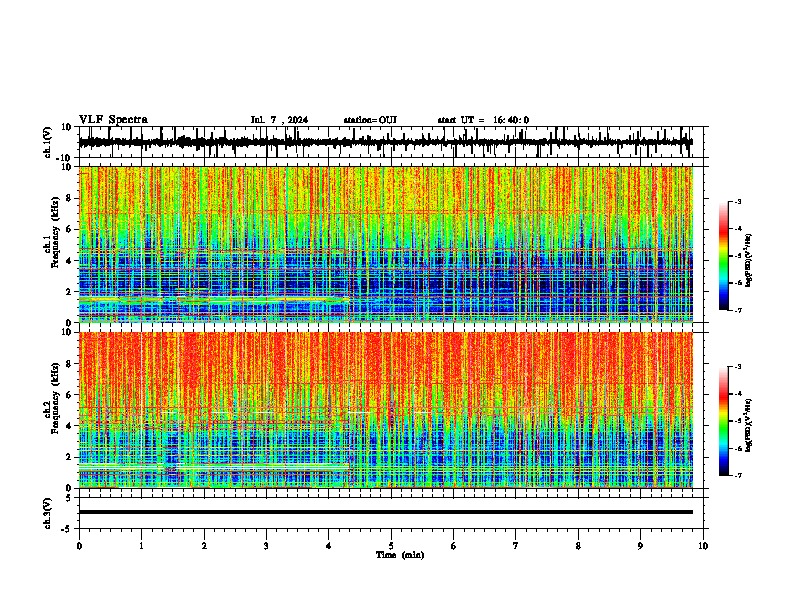
Task: Click the "-3" label on ch.1 color bar
Action: pyautogui.click(x=738, y=202)
